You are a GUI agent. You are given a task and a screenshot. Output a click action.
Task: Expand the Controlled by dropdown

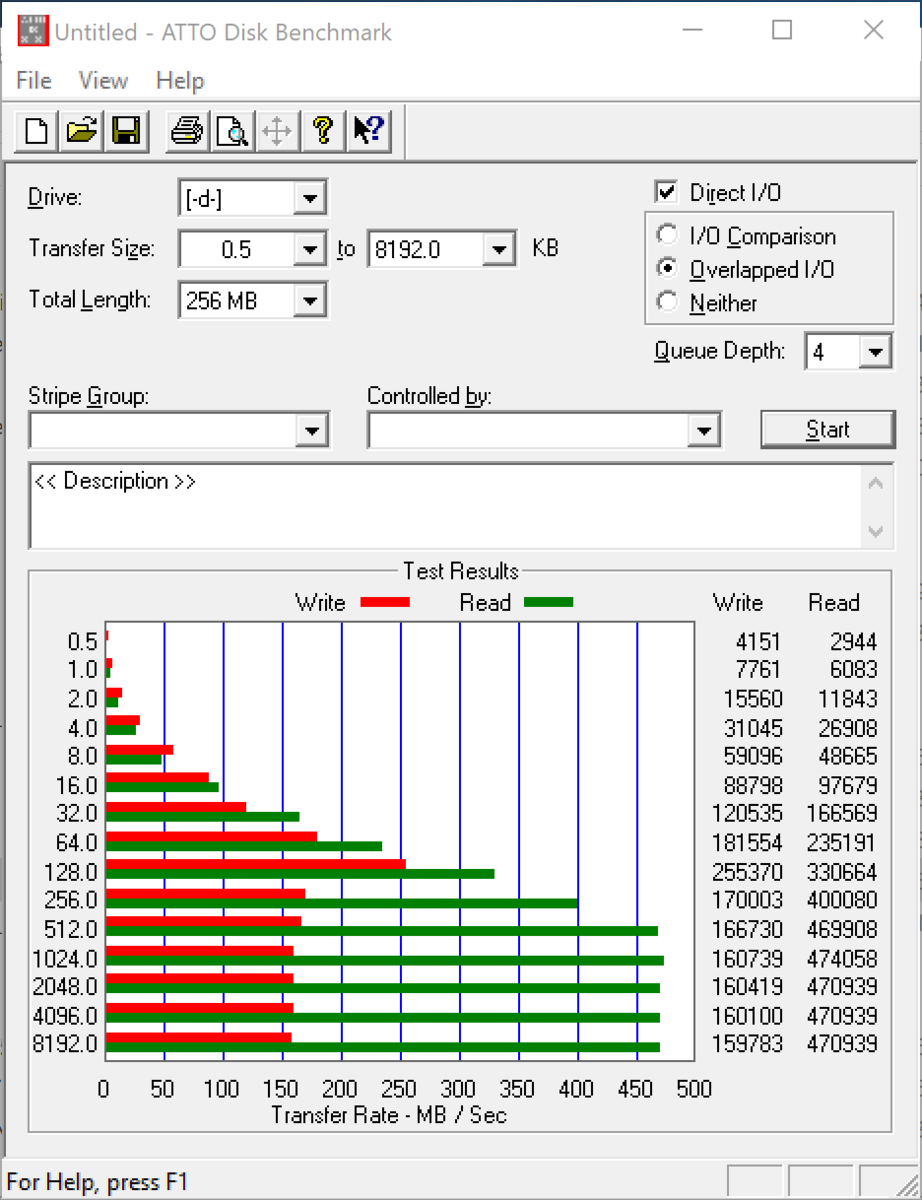coord(704,431)
